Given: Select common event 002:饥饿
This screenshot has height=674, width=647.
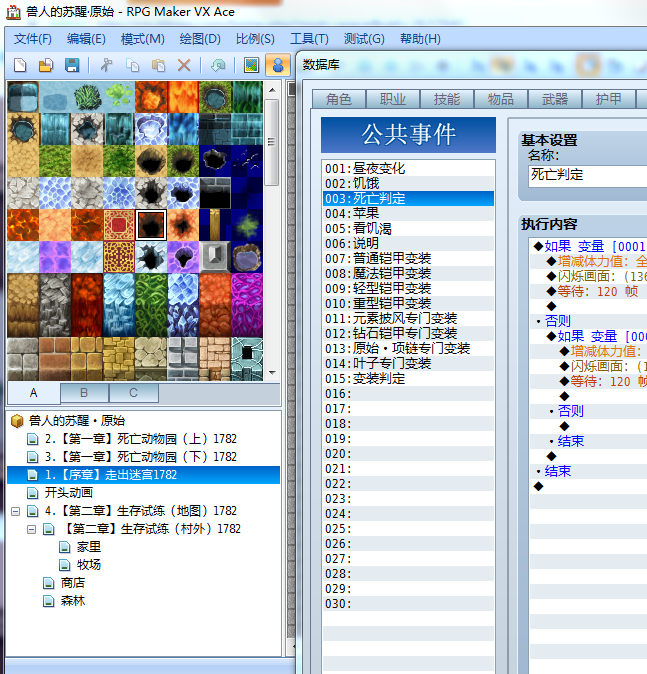Looking at the screenshot, I should pyautogui.click(x=408, y=184).
